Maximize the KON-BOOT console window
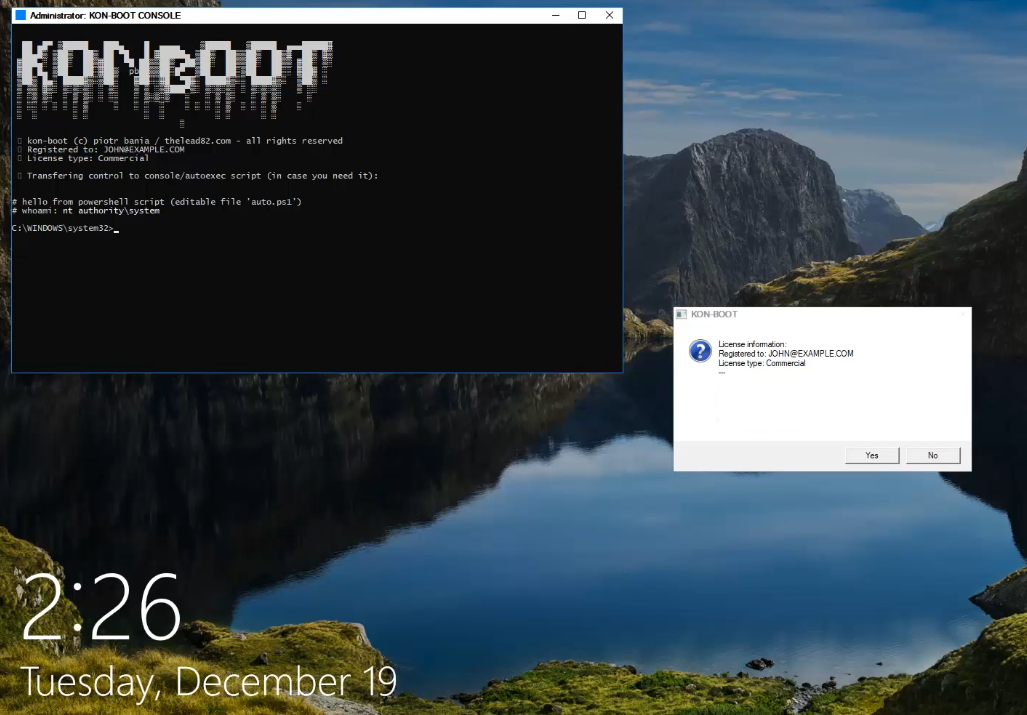Screen dimensions: 1027x715 pos(582,16)
